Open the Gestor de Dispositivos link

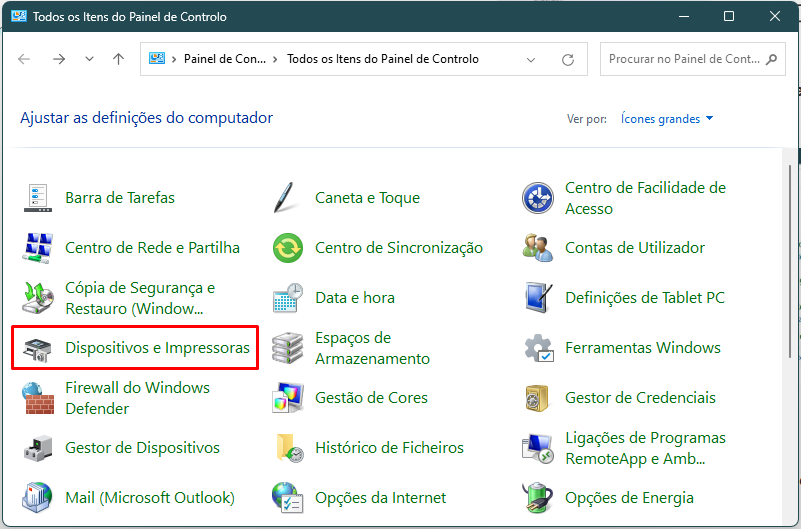point(143,448)
